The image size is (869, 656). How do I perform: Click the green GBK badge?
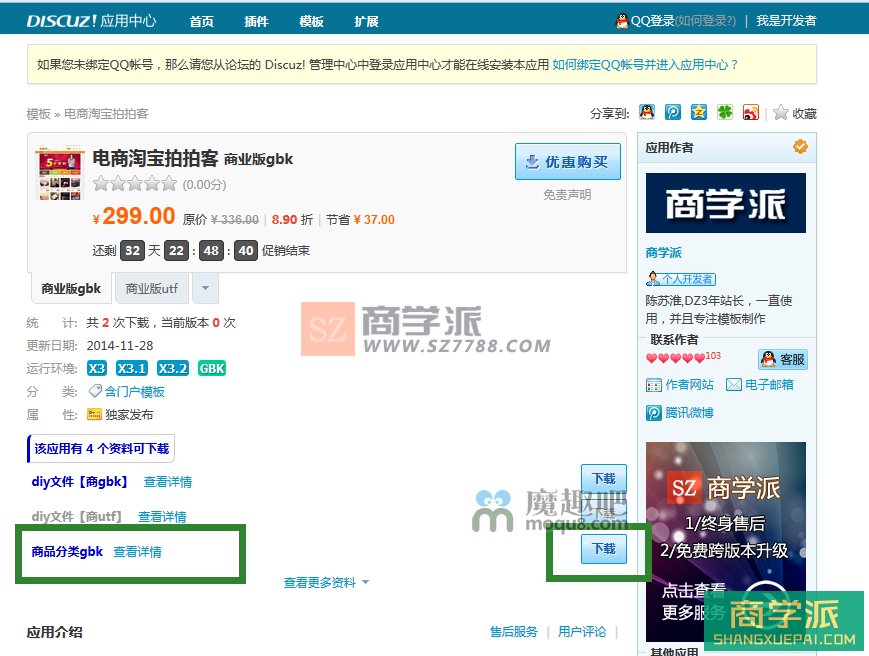[212, 368]
